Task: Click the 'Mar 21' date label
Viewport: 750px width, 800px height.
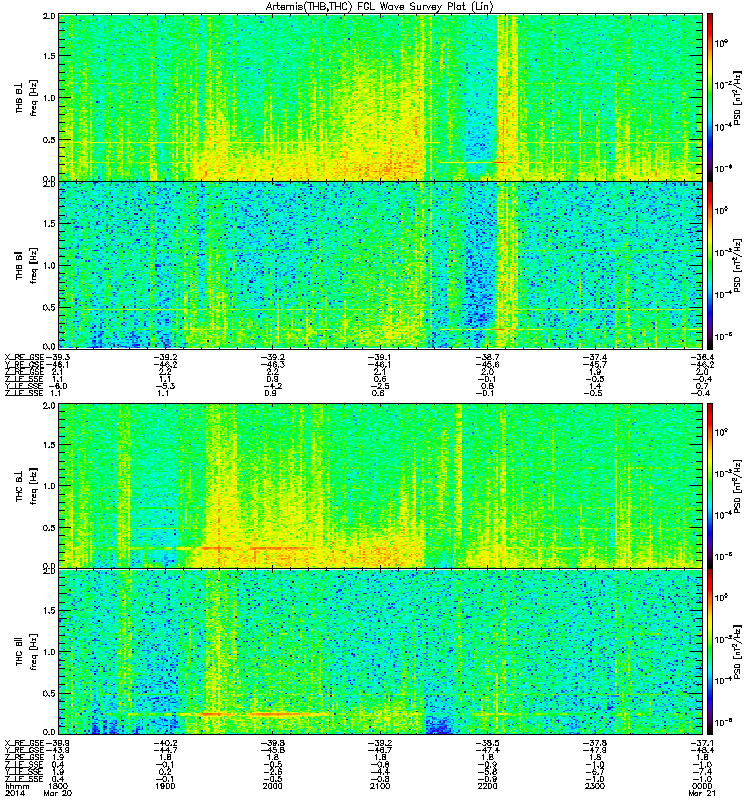Action: (701, 793)
